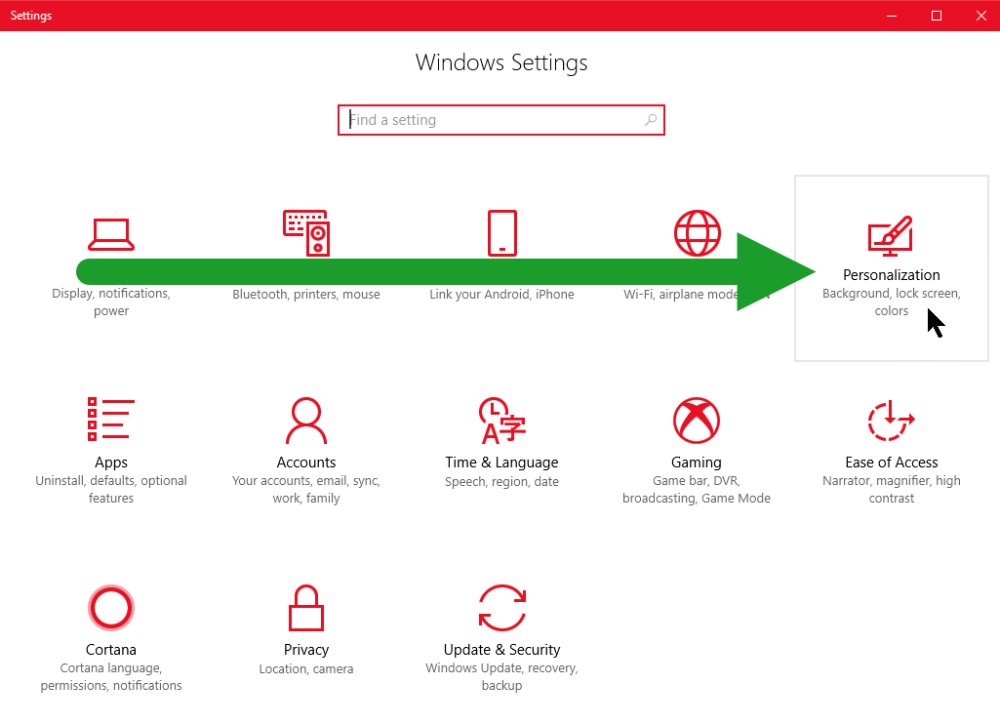Open Devices via keyboard and speaker icon
Image resolution: width=1000 pixels, height=725 pixels.
306,233
